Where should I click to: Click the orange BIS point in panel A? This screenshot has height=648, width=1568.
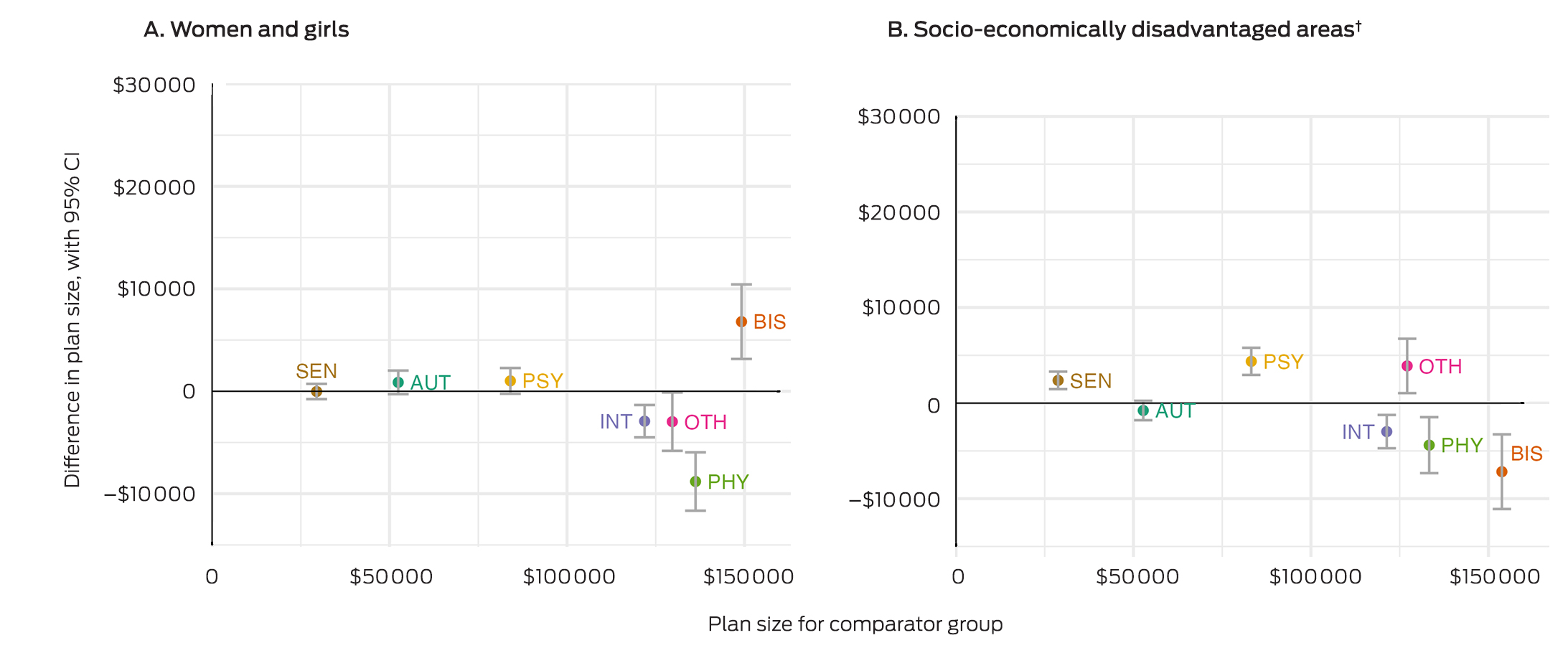click(x=741, y=321)
